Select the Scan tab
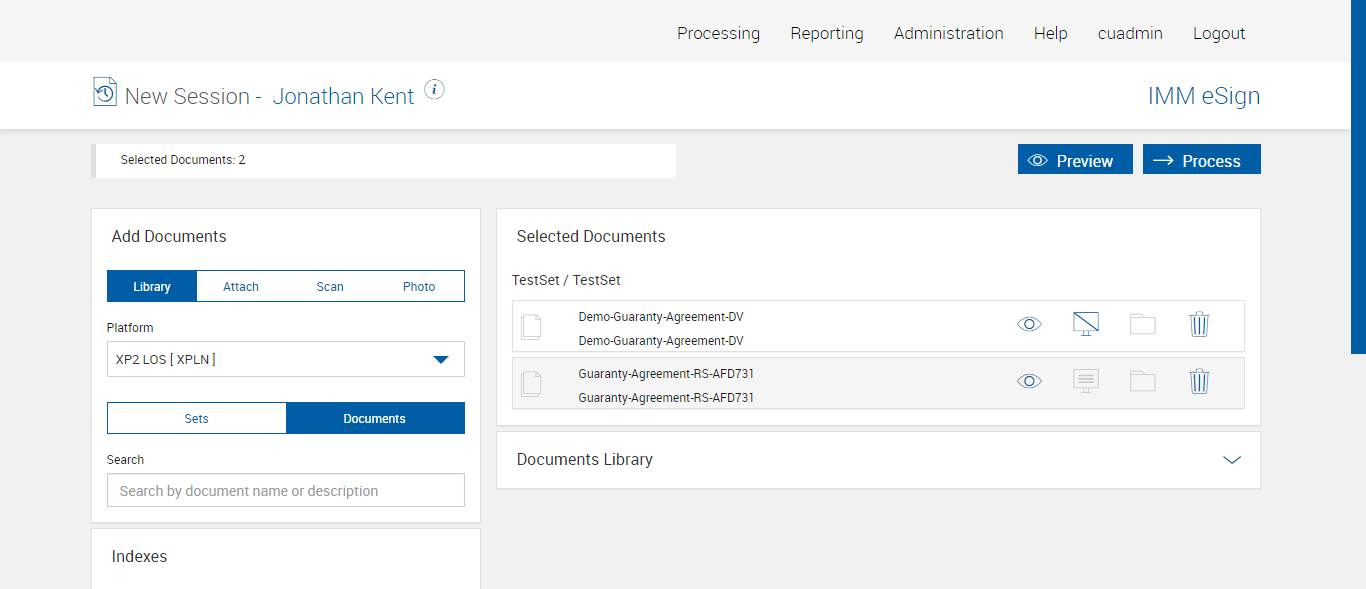 (330, 286)
